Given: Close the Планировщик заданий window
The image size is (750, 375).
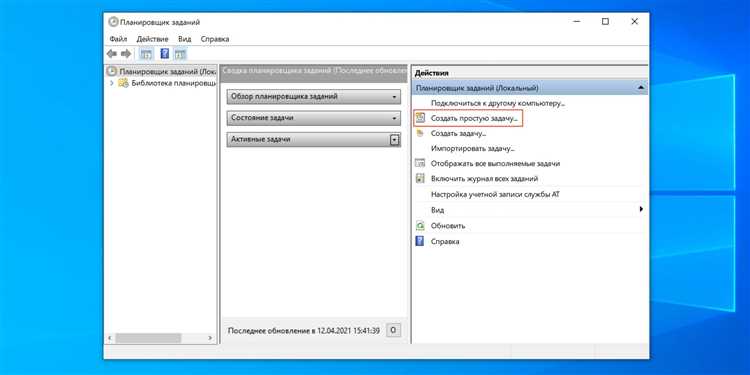Looking at the screenshot, I should [x=635, y=22].
